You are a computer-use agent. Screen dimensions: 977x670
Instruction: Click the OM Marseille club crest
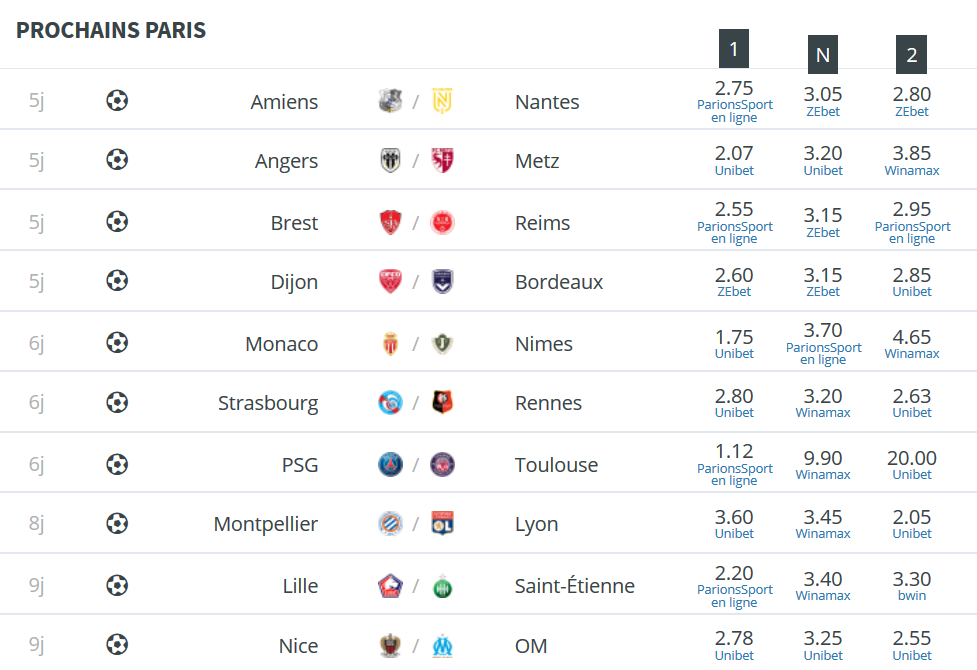coord(442,646)
